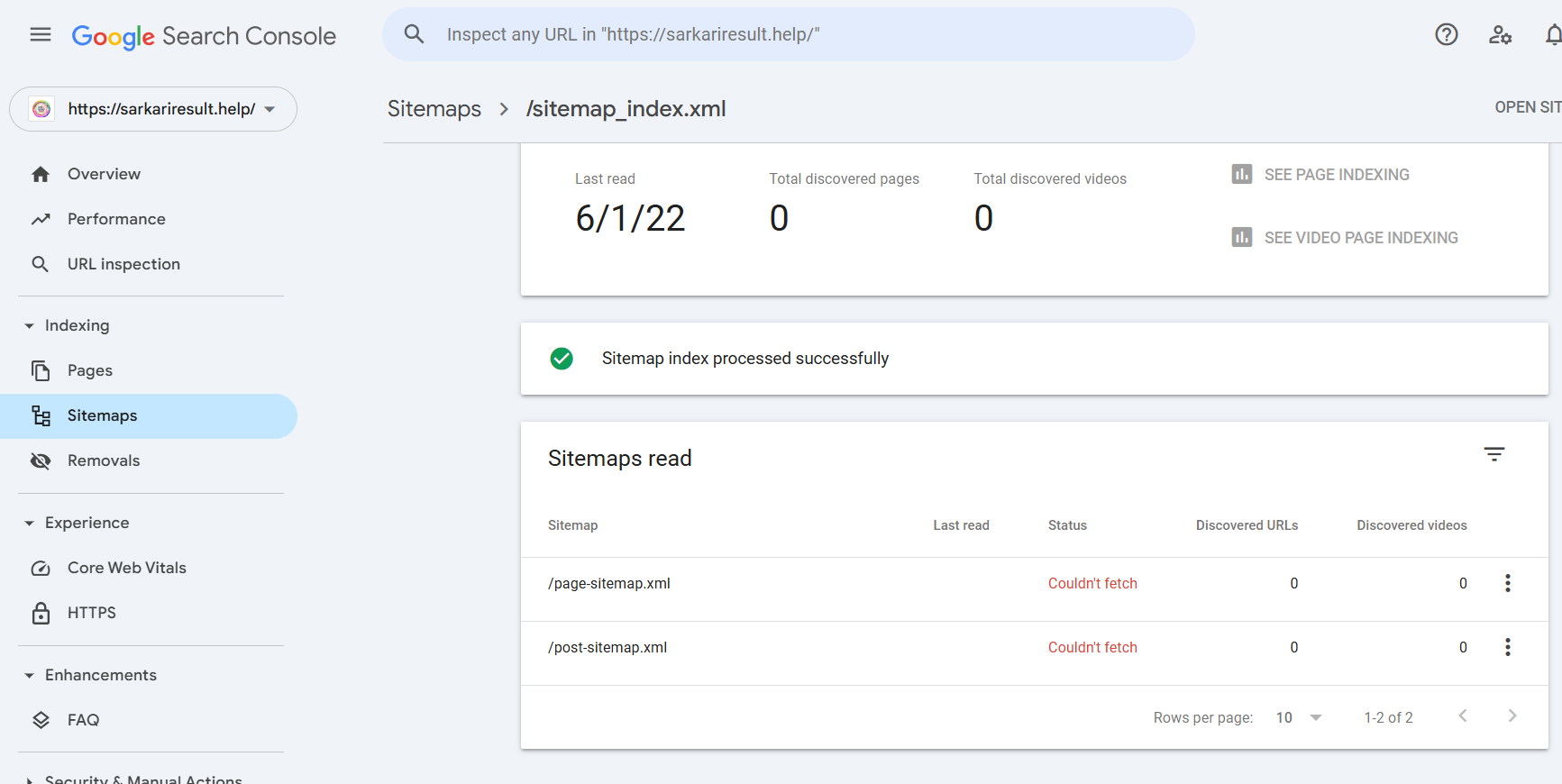Open users and settings icon
Image resolution: width=1562 pixels, height=784 pixels.
(1500, 35)
